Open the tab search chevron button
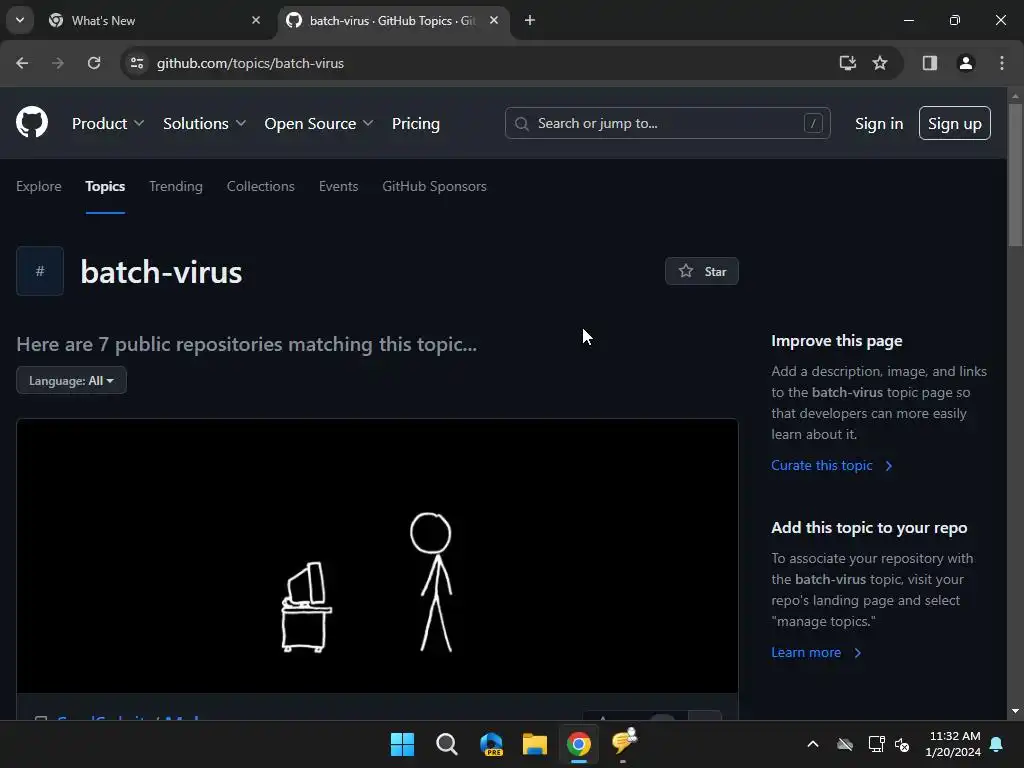The height and width of the screenshot is (768, 1024). 20,20
